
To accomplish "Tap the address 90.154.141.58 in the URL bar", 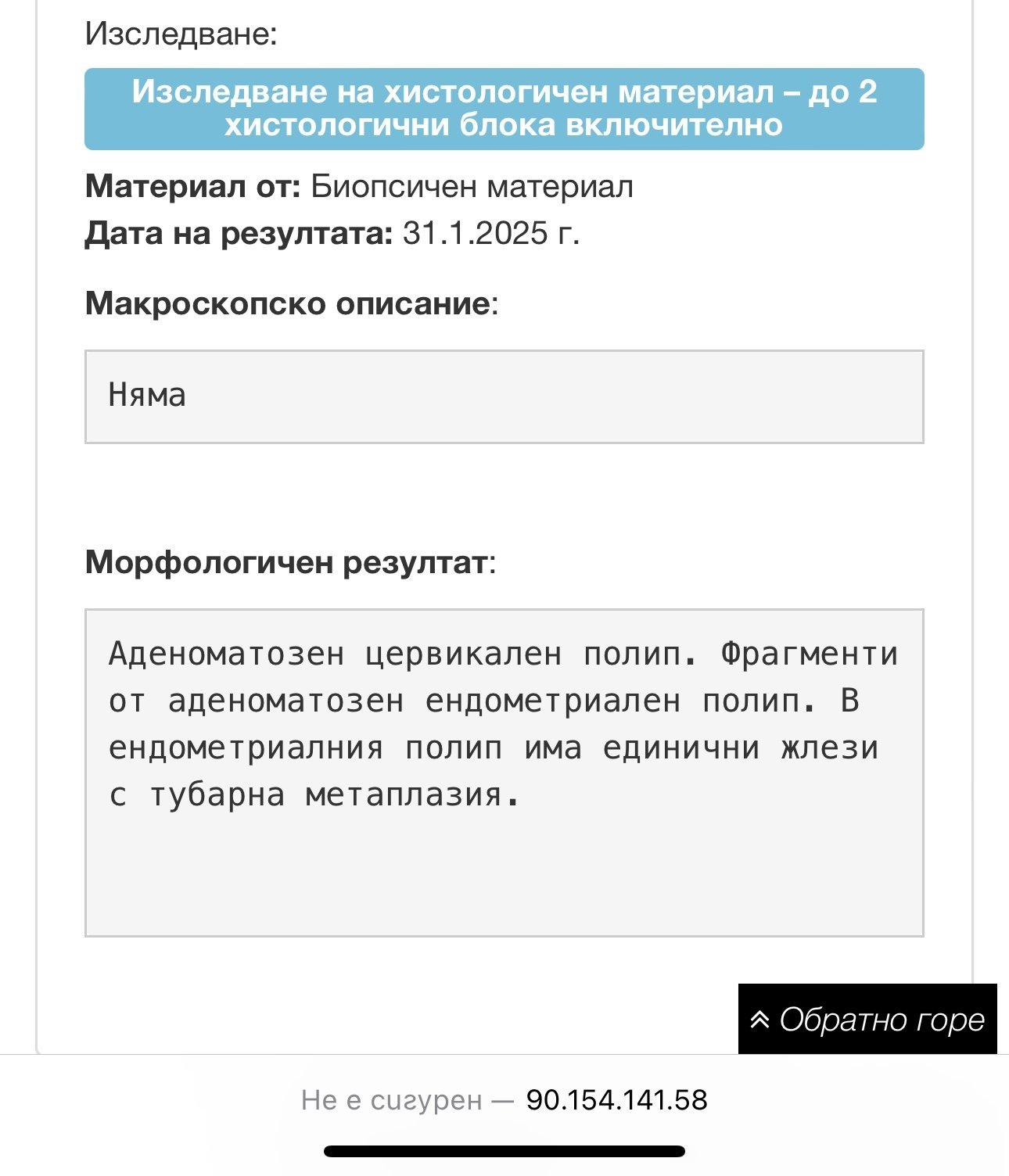I will pyautogui.click(x=616, y=1100).
